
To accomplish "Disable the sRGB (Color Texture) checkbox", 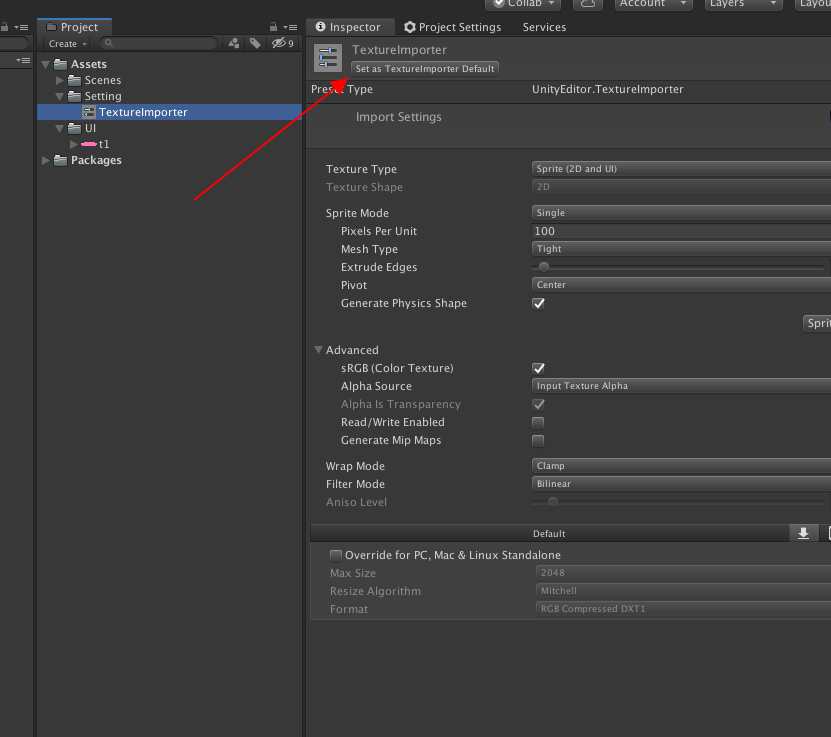I will (x=538, y=368).
